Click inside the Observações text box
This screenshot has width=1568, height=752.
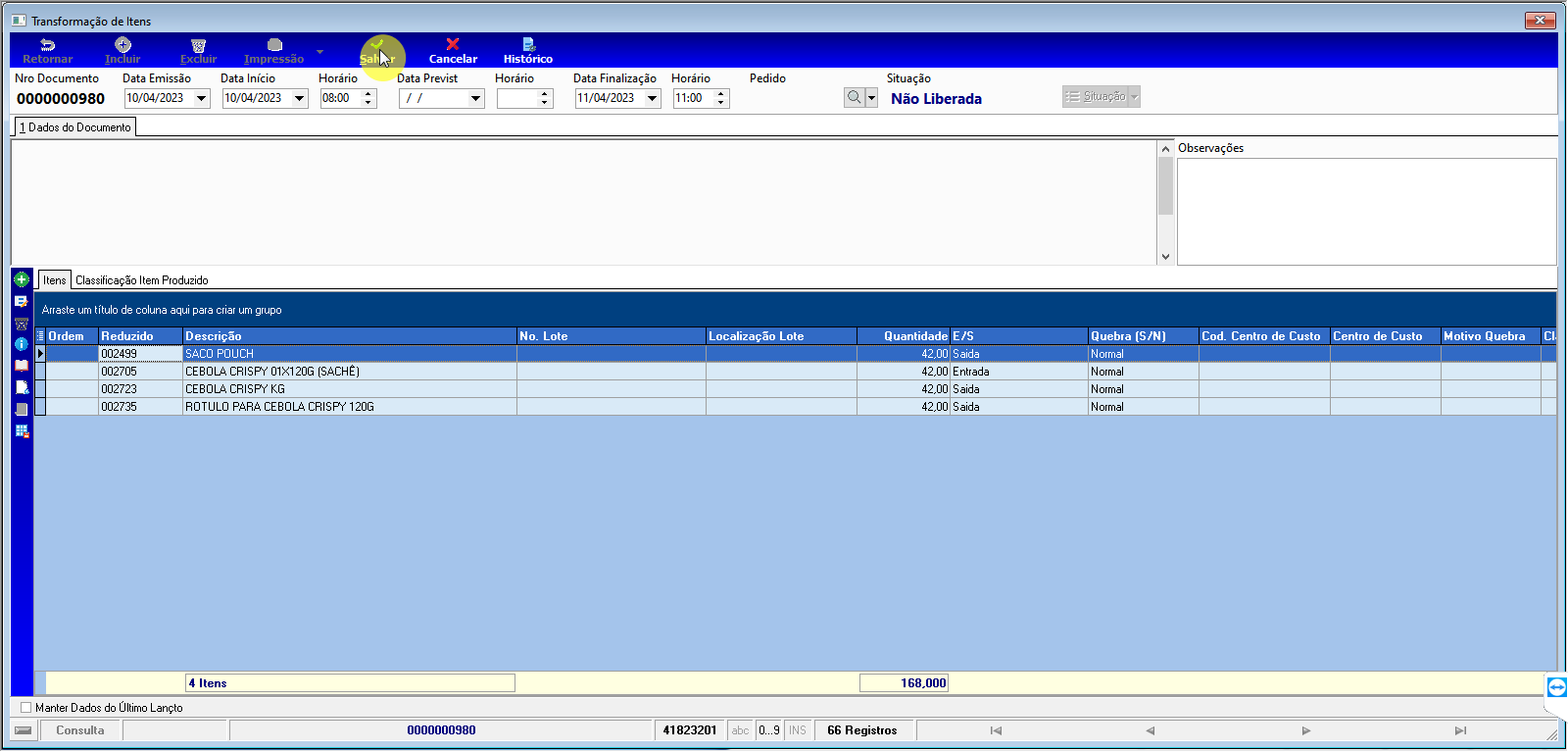point(1366,212)
